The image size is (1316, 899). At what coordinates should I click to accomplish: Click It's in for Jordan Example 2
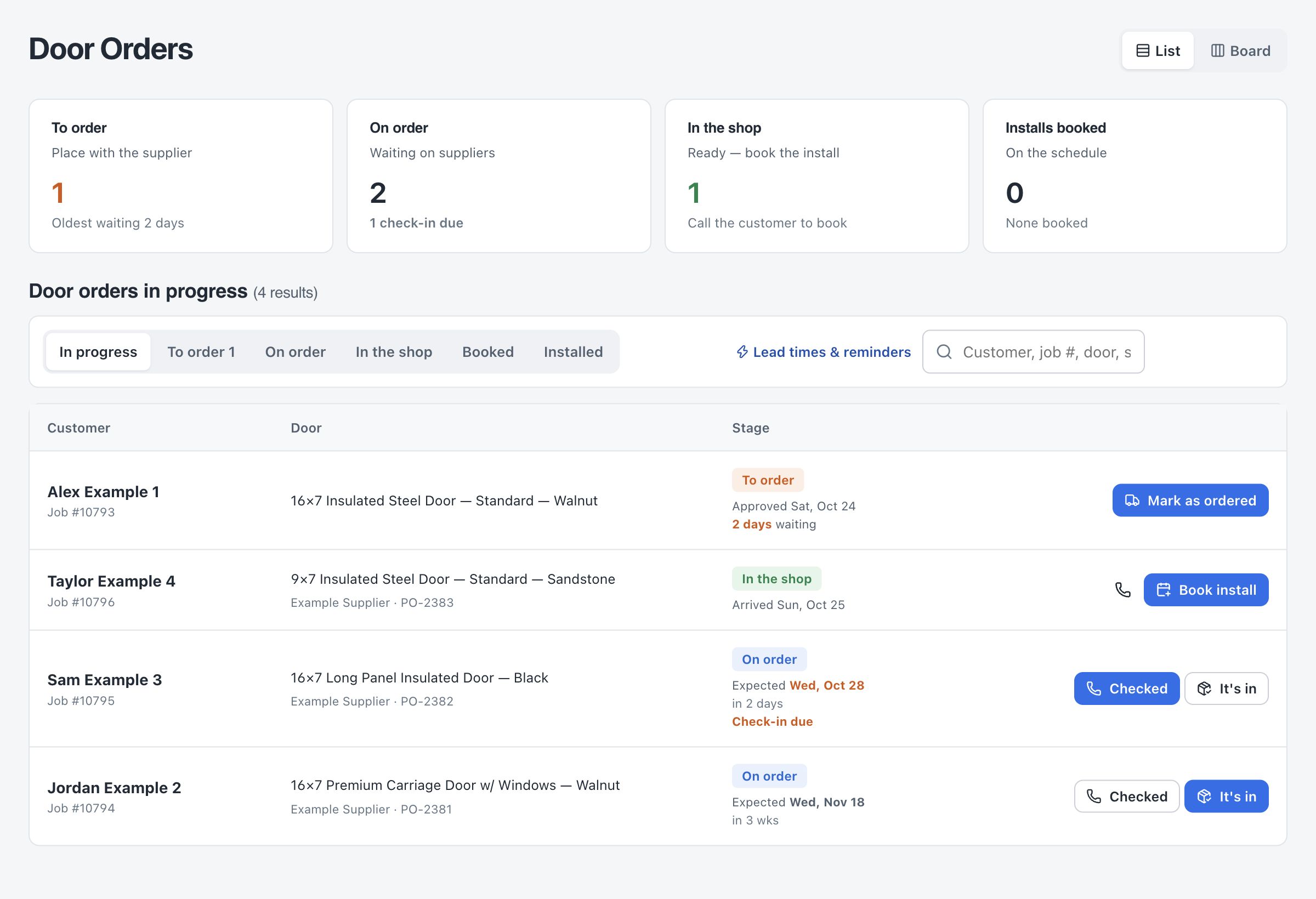pos(1227,796)
